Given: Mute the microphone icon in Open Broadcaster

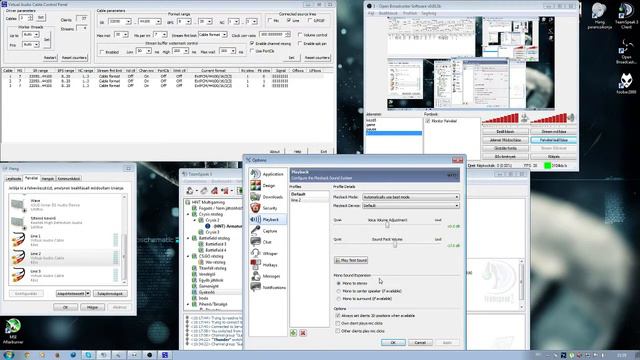Looking at the screenshot, I should (x=524, y=118).
